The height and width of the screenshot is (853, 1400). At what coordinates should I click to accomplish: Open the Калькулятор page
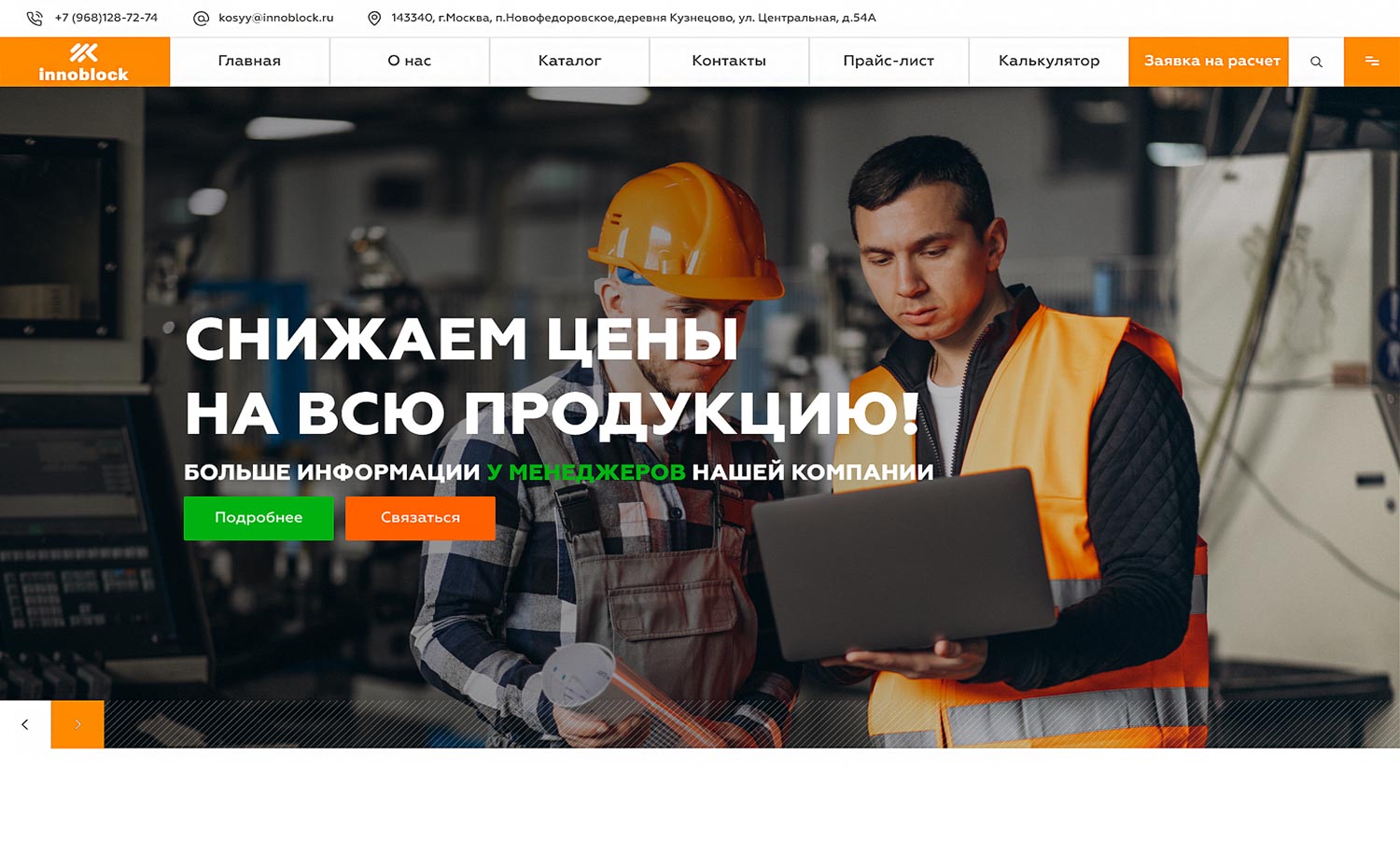click(1049, 62)
